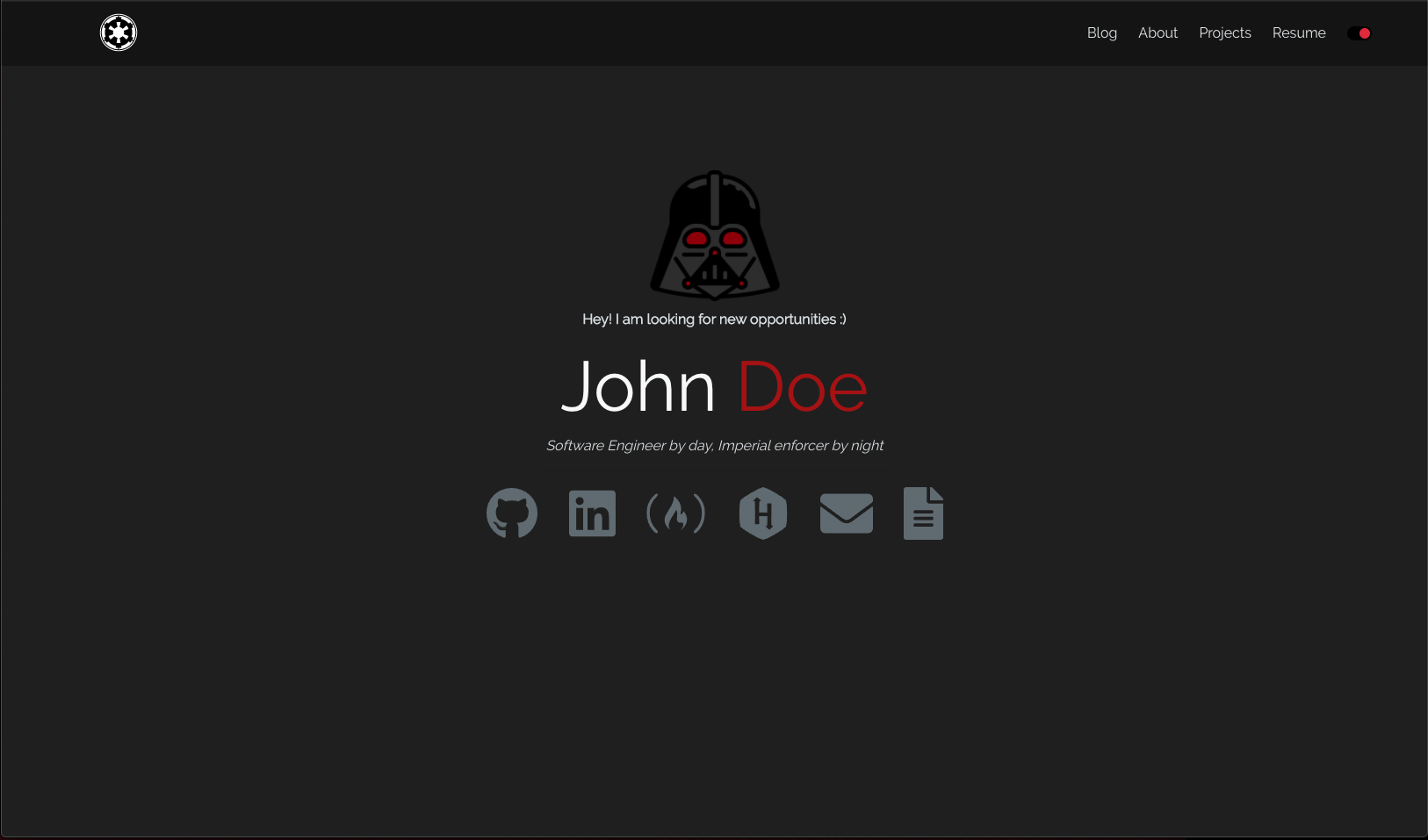Open the LinkedIn profile icon
The height and width of the screenshot is (840, 1428).
(592, 513)
